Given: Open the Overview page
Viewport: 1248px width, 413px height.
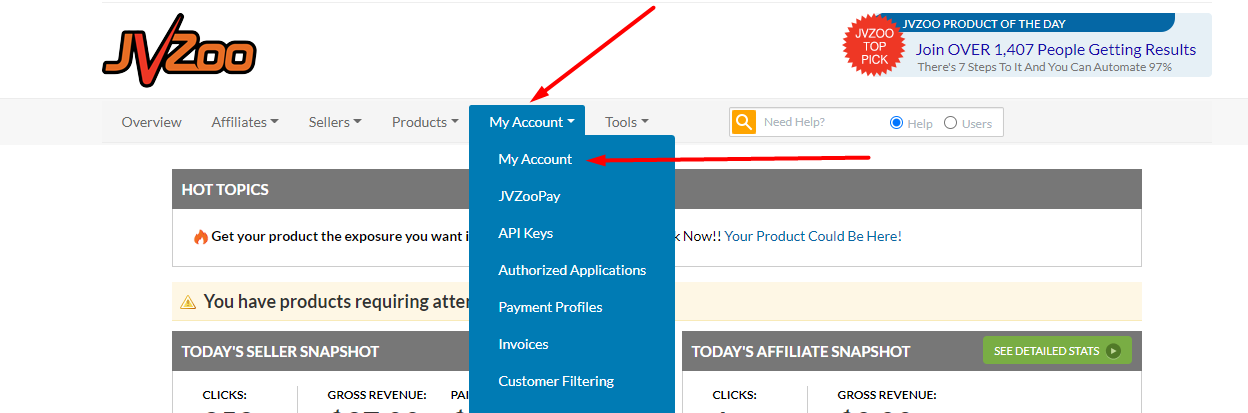Looking at the screenshot, I should tap(152, 122).
